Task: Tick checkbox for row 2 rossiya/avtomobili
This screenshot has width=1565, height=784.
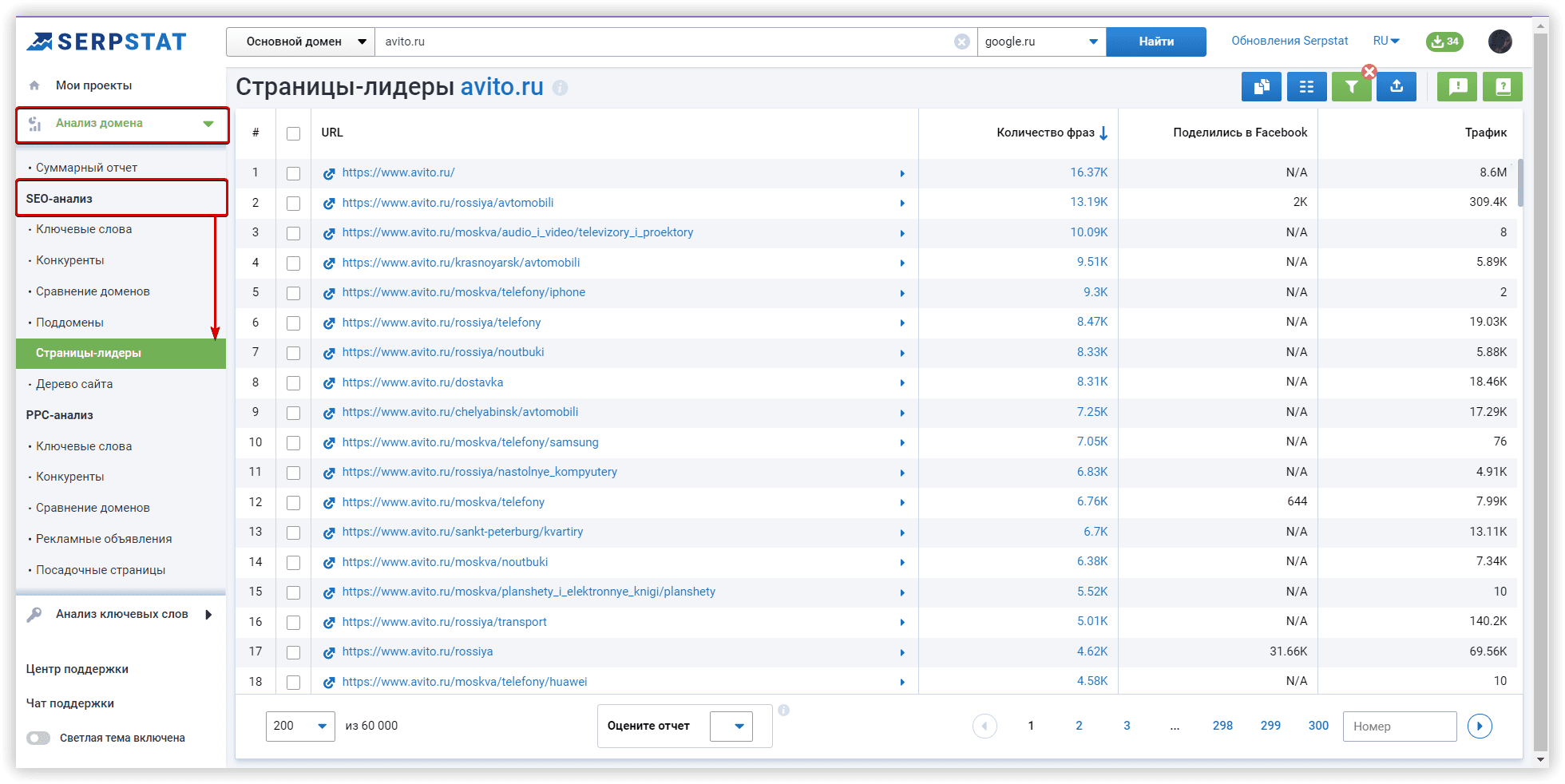Action: (294, 204)
